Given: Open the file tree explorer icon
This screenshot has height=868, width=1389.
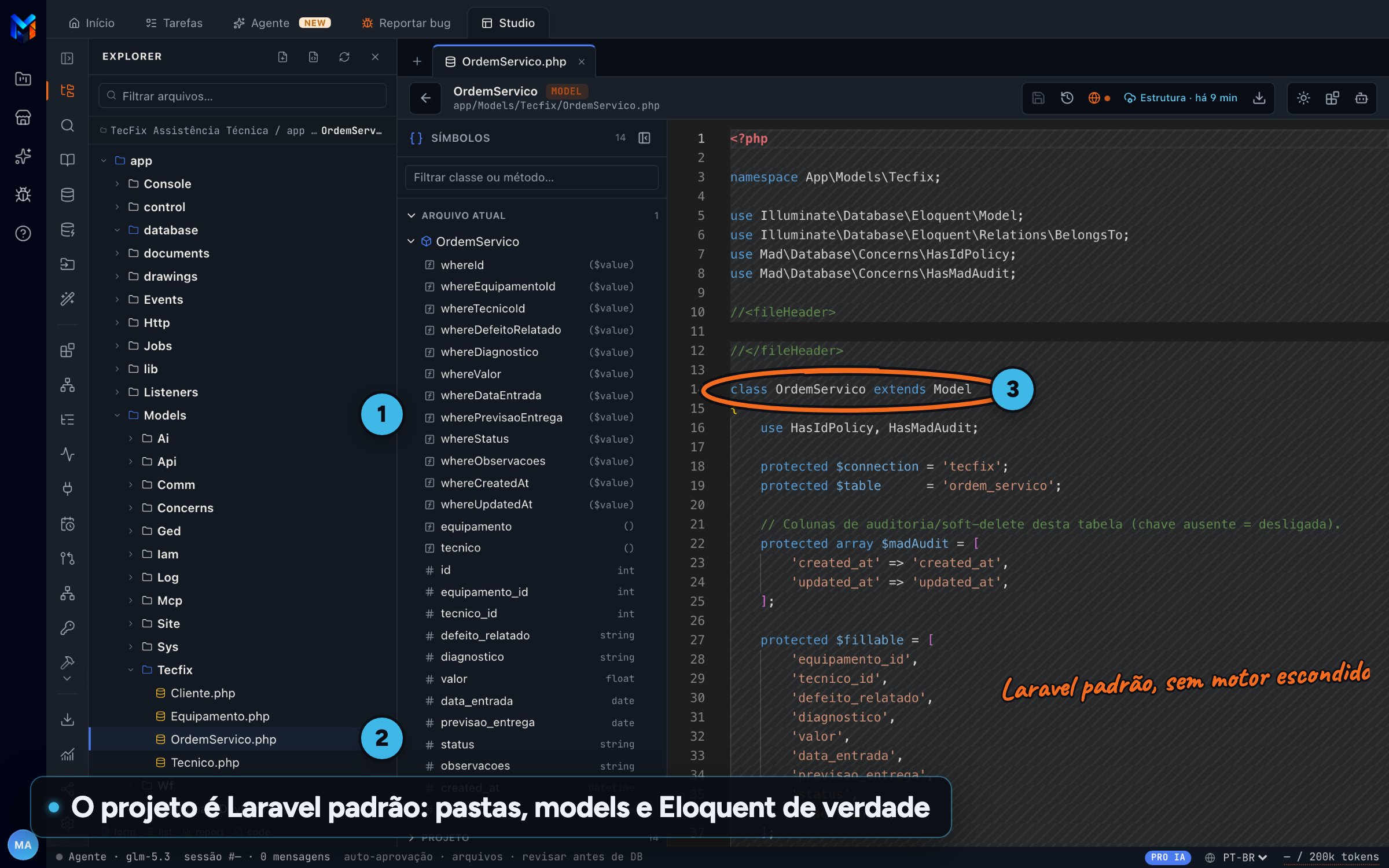Looking at the screenshot, I should click(x=67, y=90).
